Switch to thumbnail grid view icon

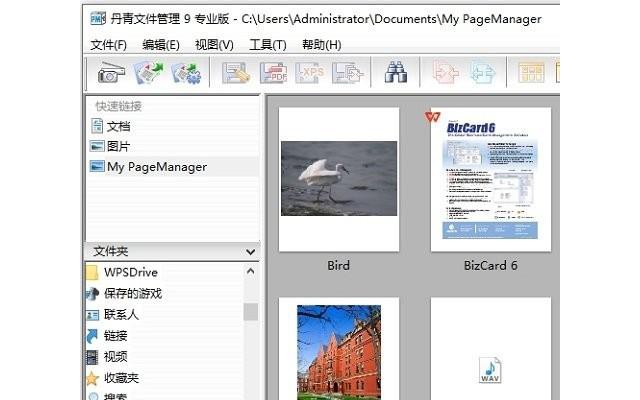click(x=531, y=73)
